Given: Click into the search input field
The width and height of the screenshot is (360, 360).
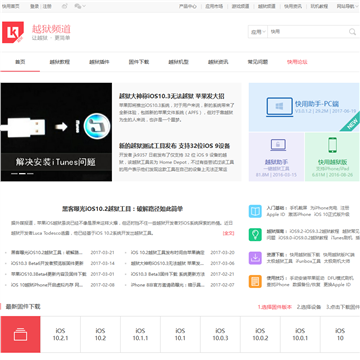Looking at the screenshot, I should click(x=308, y=32).
